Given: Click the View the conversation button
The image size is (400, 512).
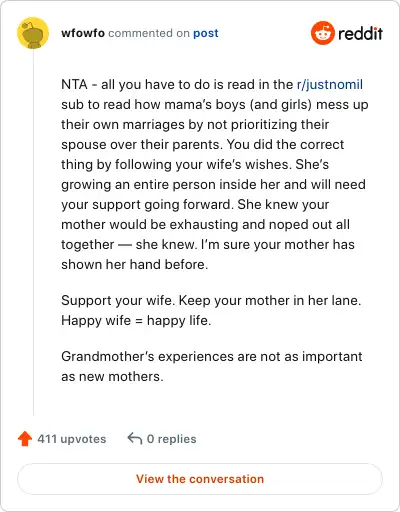Looking at the screenshot, I should point(200,479).
